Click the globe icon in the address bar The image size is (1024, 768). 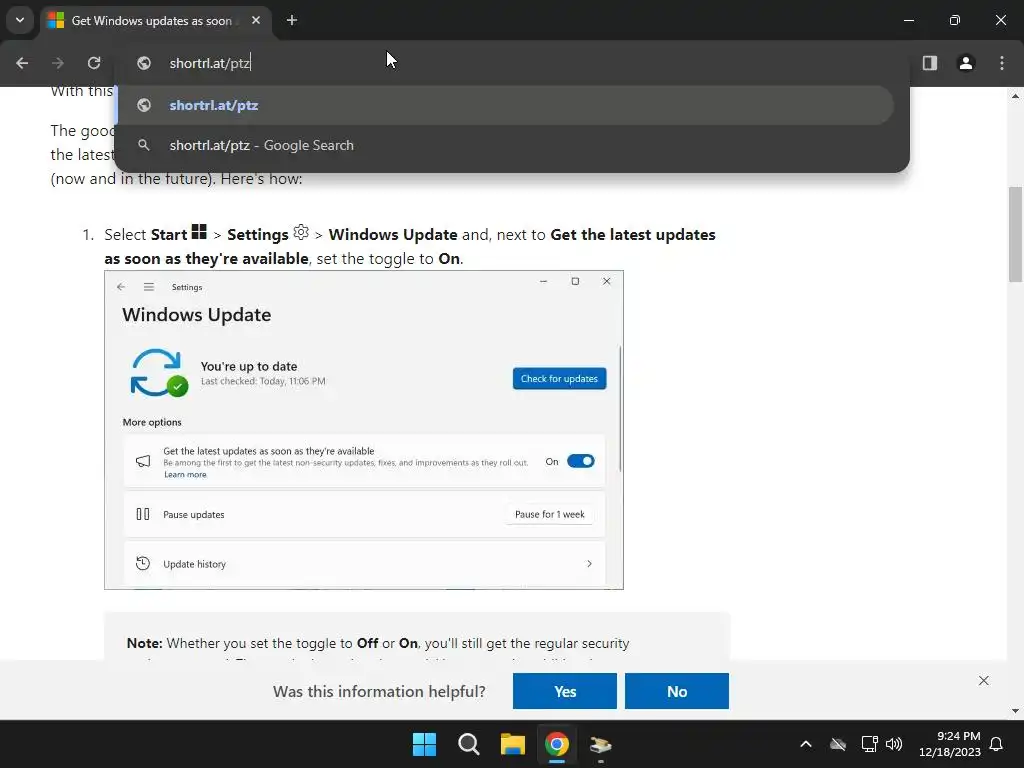[144, 63]
